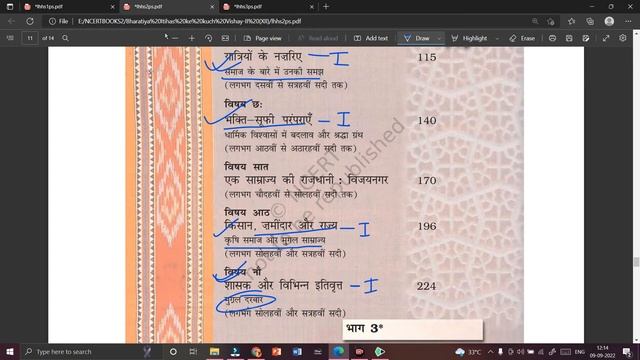Expand the Highlight color dropdown
This screenshot has width=640, height=360.
497,38
